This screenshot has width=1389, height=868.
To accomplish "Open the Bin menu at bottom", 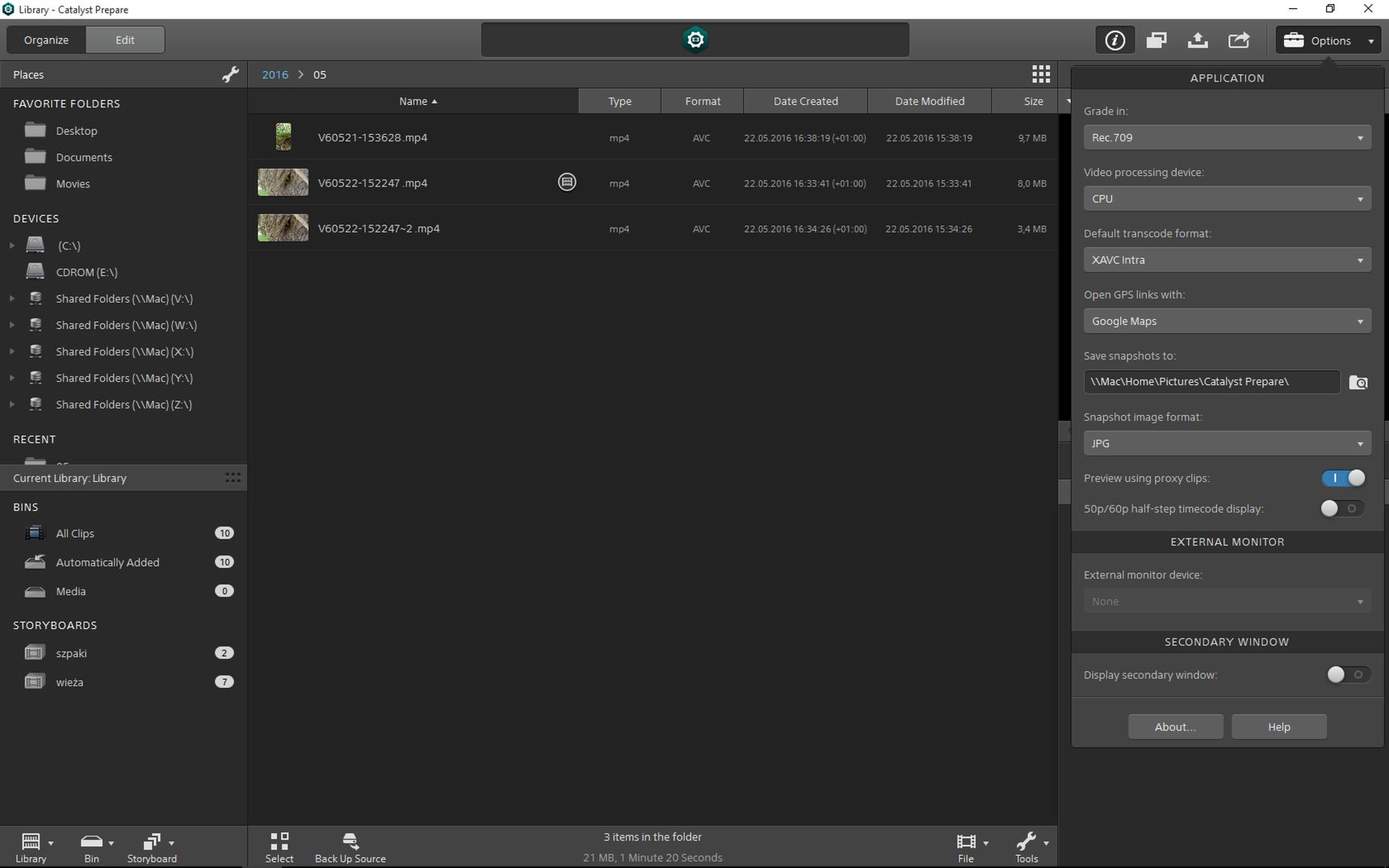I will click(96, 848).
